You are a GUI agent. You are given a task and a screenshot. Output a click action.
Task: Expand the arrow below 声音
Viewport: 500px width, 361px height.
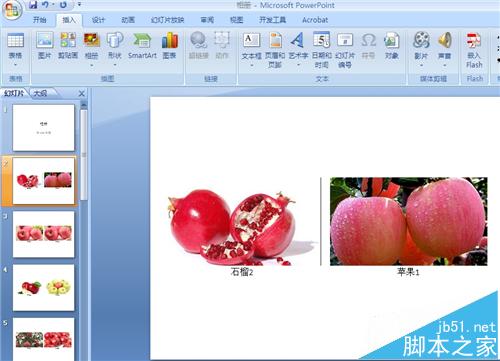coord(445,65)
